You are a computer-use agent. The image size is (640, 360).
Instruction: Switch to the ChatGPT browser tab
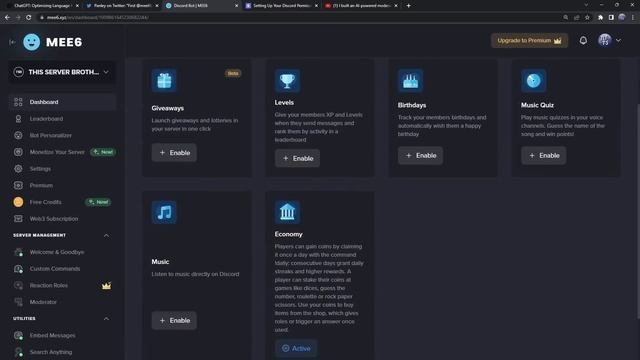click(x=42, y=6)
